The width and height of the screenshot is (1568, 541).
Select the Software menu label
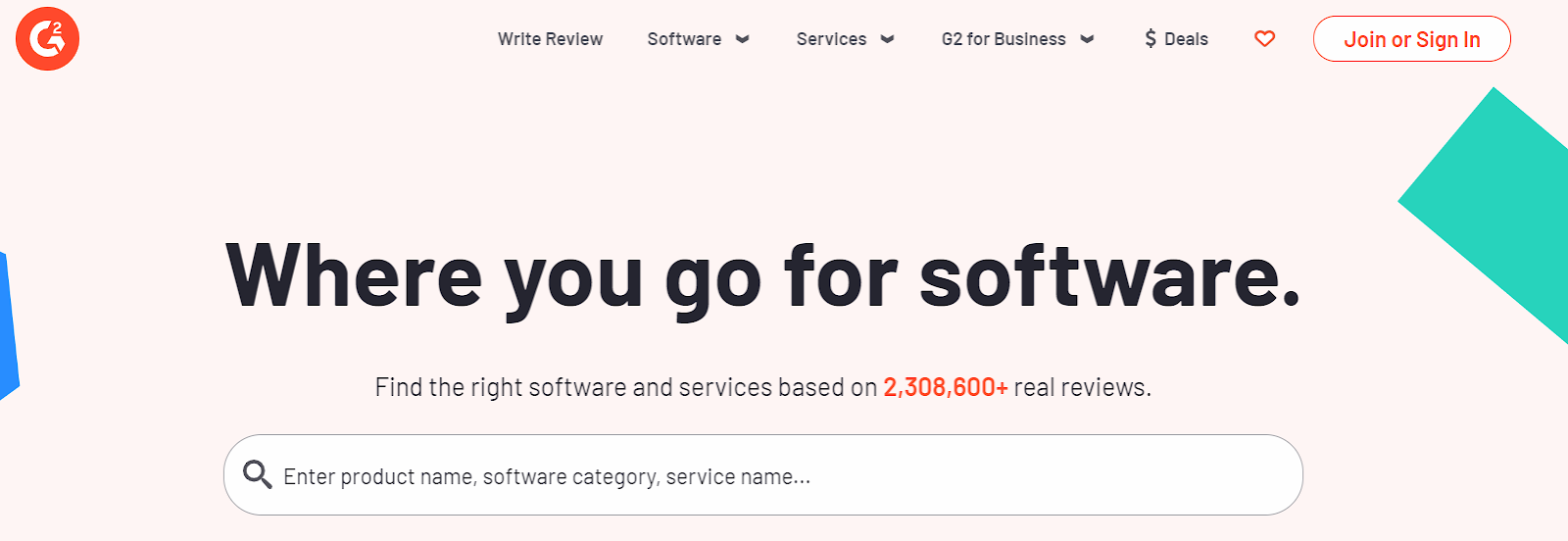(x=684, y=39)
